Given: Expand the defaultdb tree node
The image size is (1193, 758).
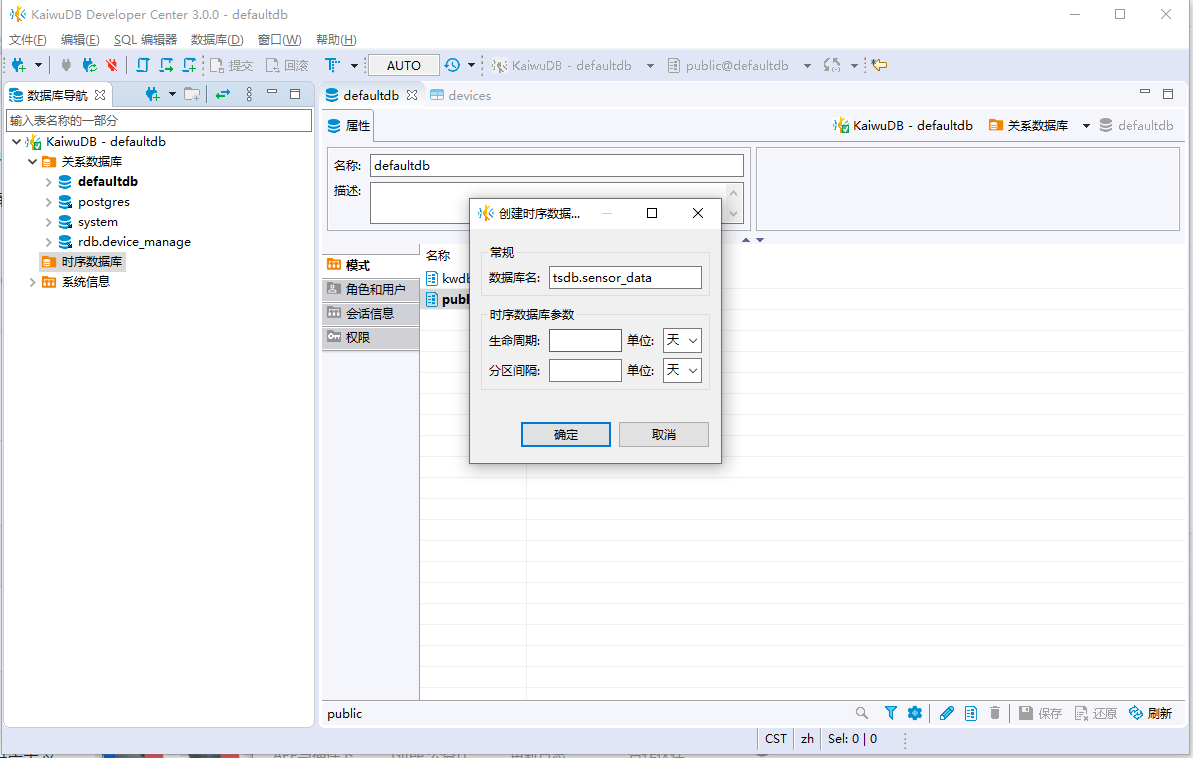Looking at the screenshot, I should (x=49, y=182).
